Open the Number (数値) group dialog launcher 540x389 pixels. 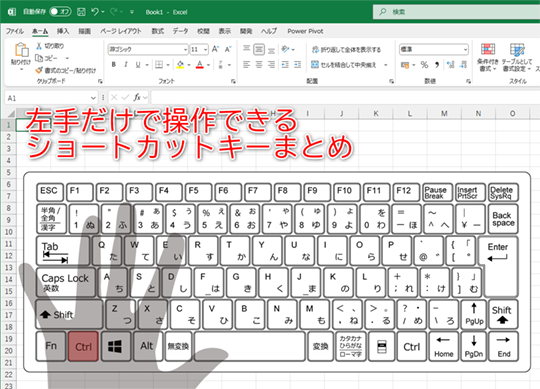tap(468, 81)
